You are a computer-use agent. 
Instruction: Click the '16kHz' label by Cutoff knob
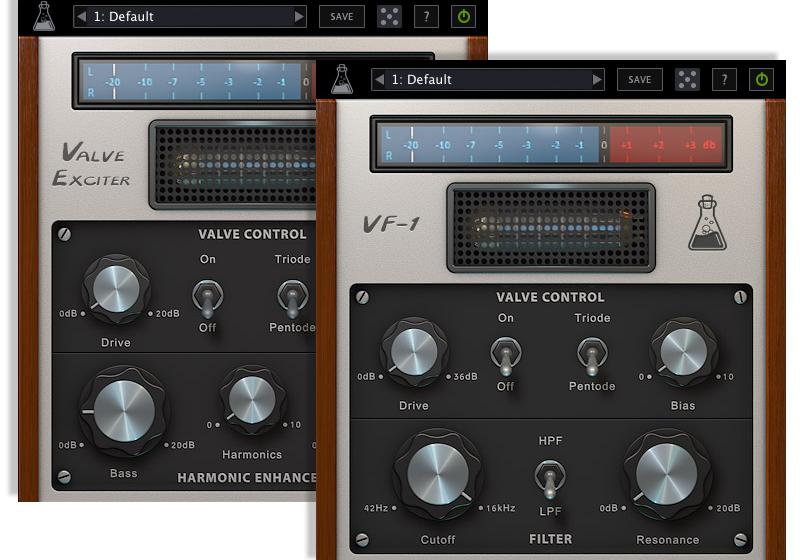click(x=501, y=508)
